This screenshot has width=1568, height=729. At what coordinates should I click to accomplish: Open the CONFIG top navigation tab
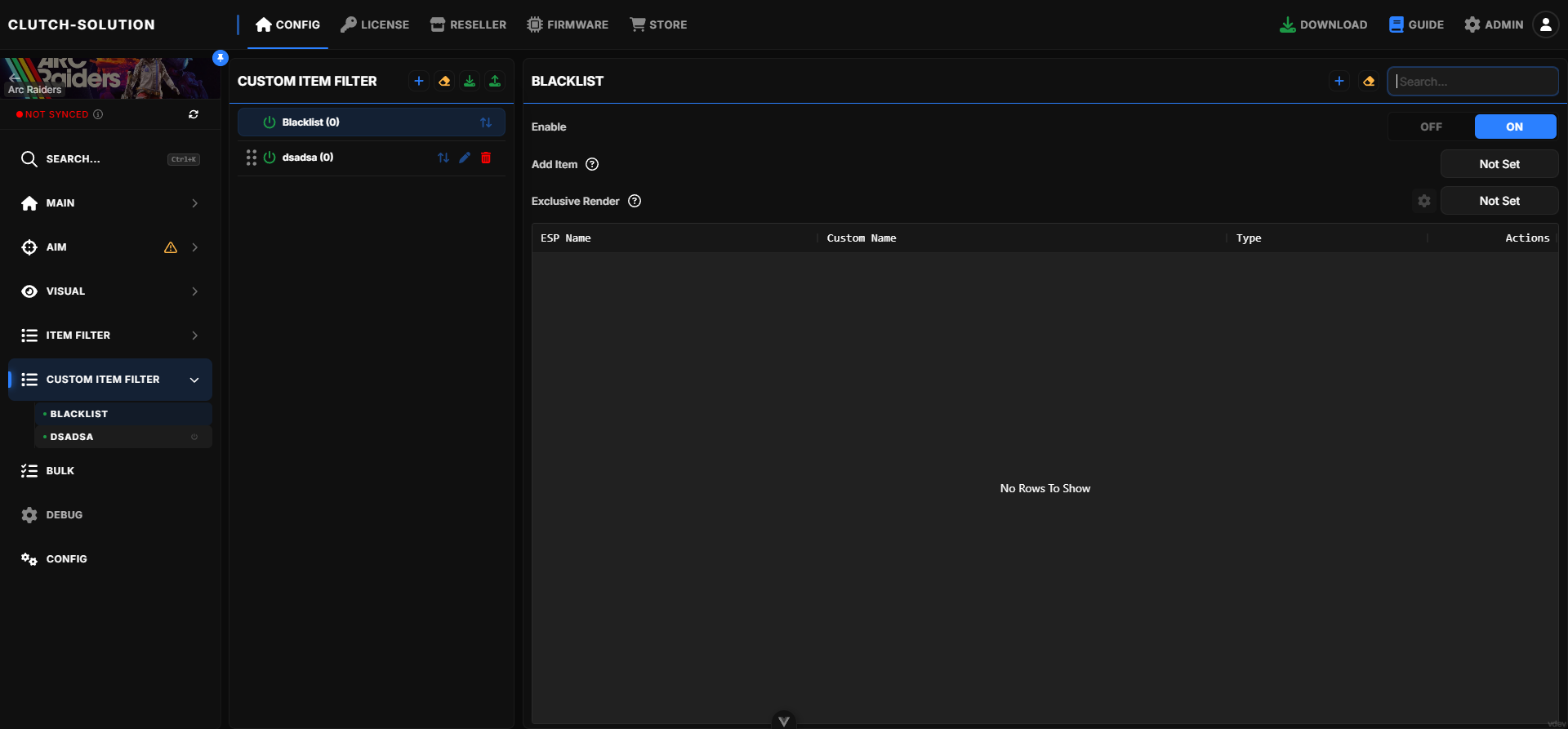coord(287,24)
